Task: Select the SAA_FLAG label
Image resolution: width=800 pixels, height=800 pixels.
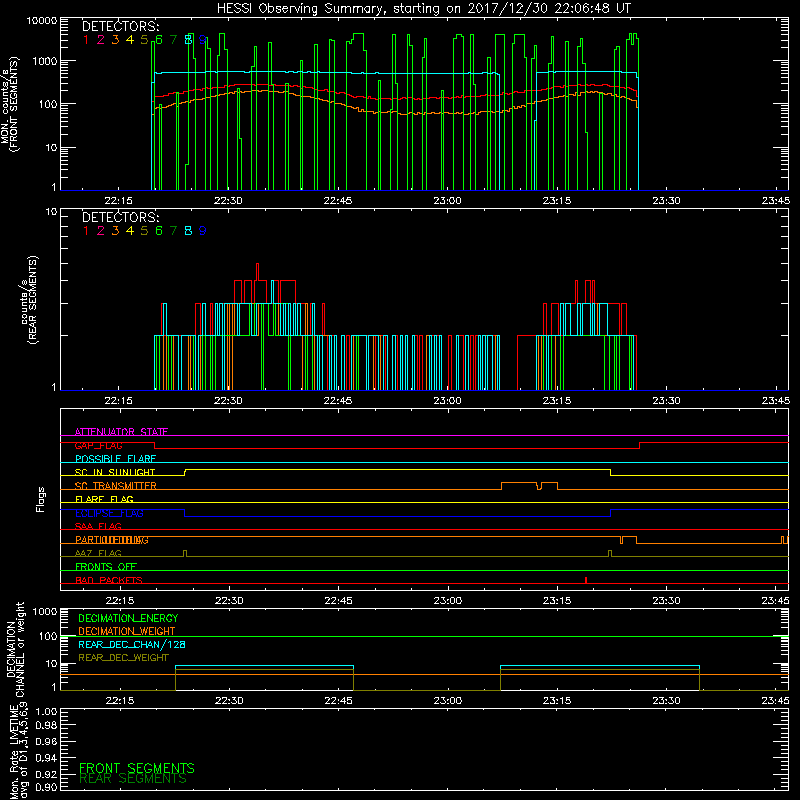Action: [98, 526]
